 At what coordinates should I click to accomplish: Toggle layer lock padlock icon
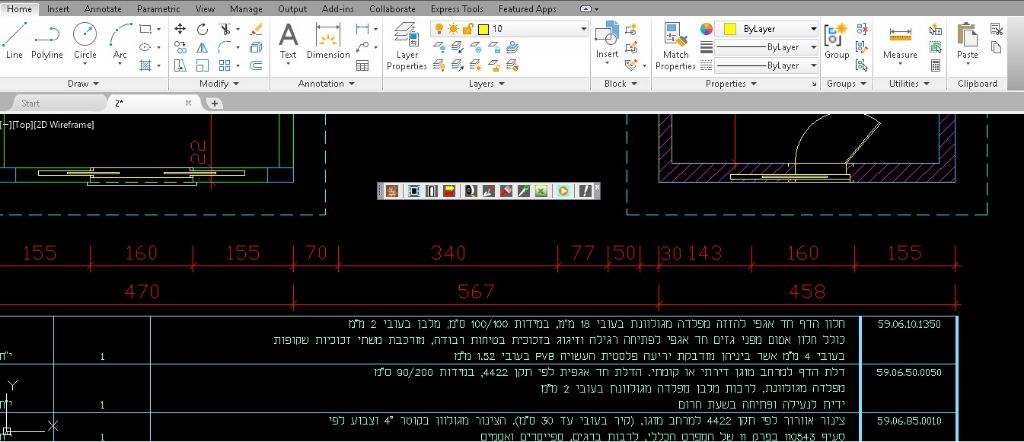(x=468, y=29)
